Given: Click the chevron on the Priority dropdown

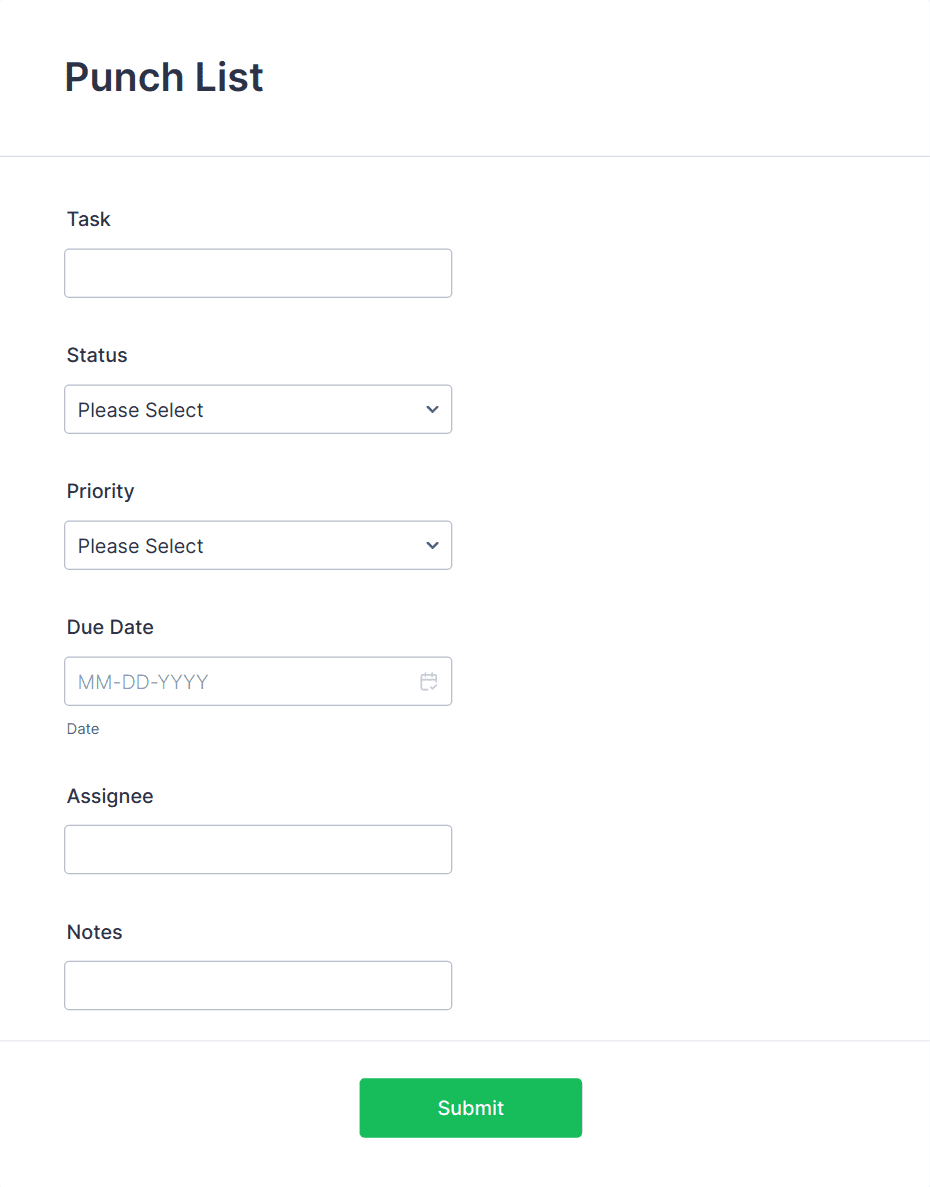Looking at the screenshot, I should (x=432, y=545).
